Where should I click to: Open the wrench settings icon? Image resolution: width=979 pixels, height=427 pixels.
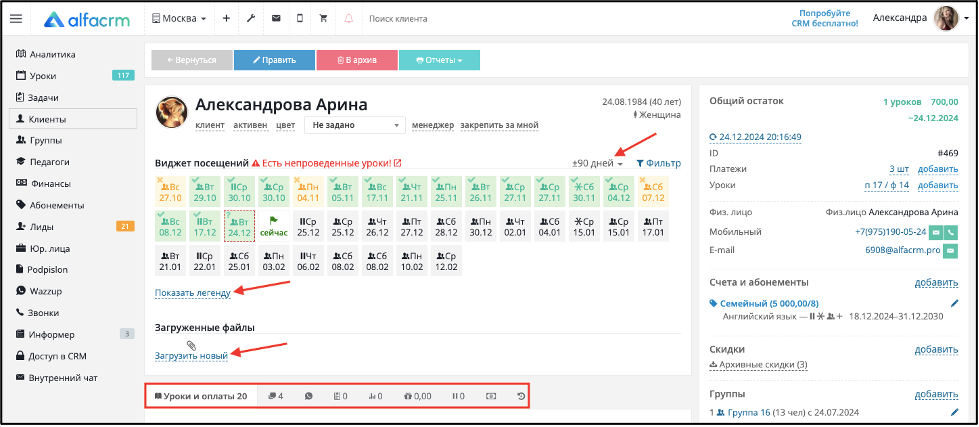[x=251, y=19]
